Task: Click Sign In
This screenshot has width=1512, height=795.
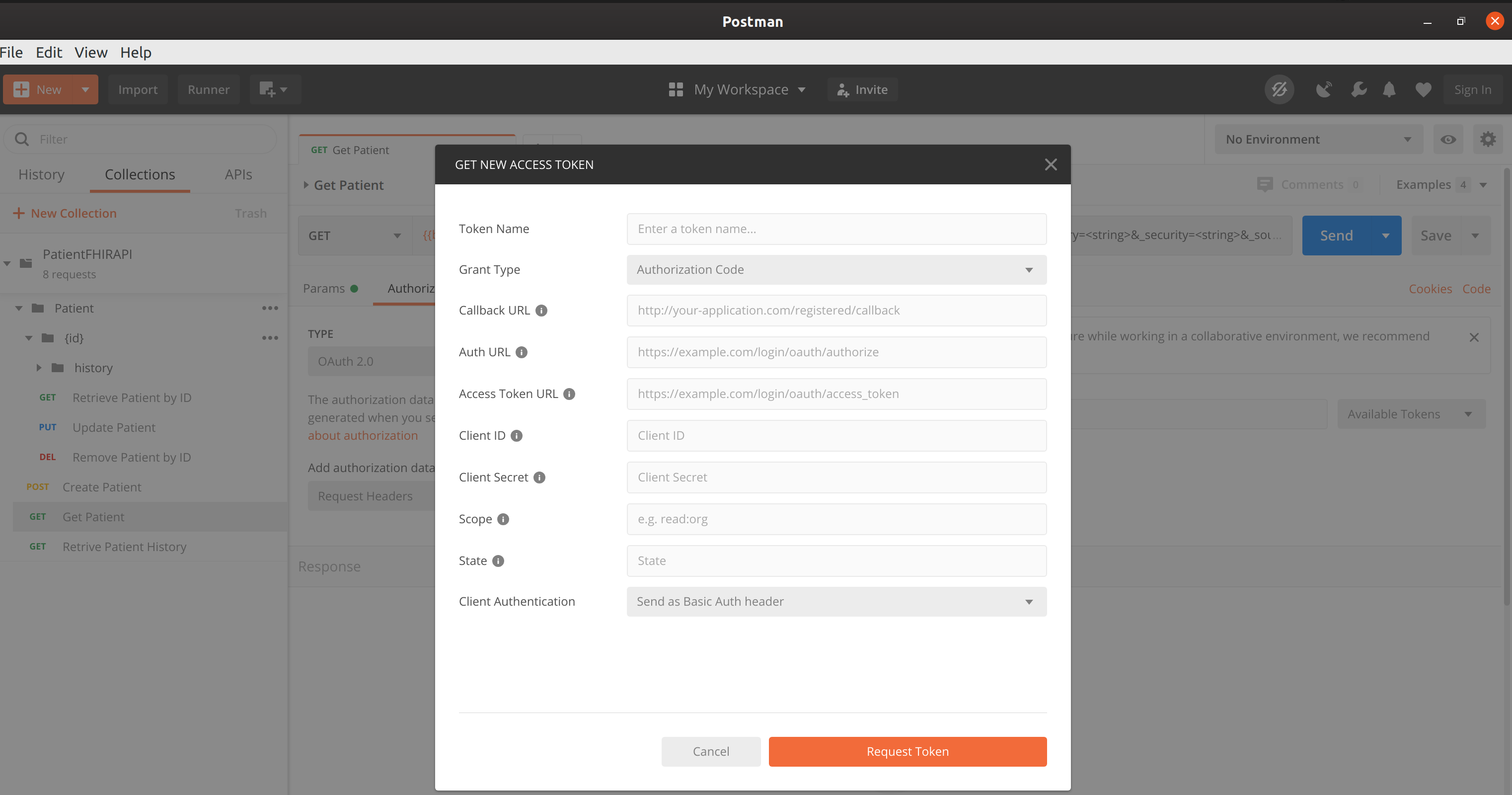Action: (1472, 89)
